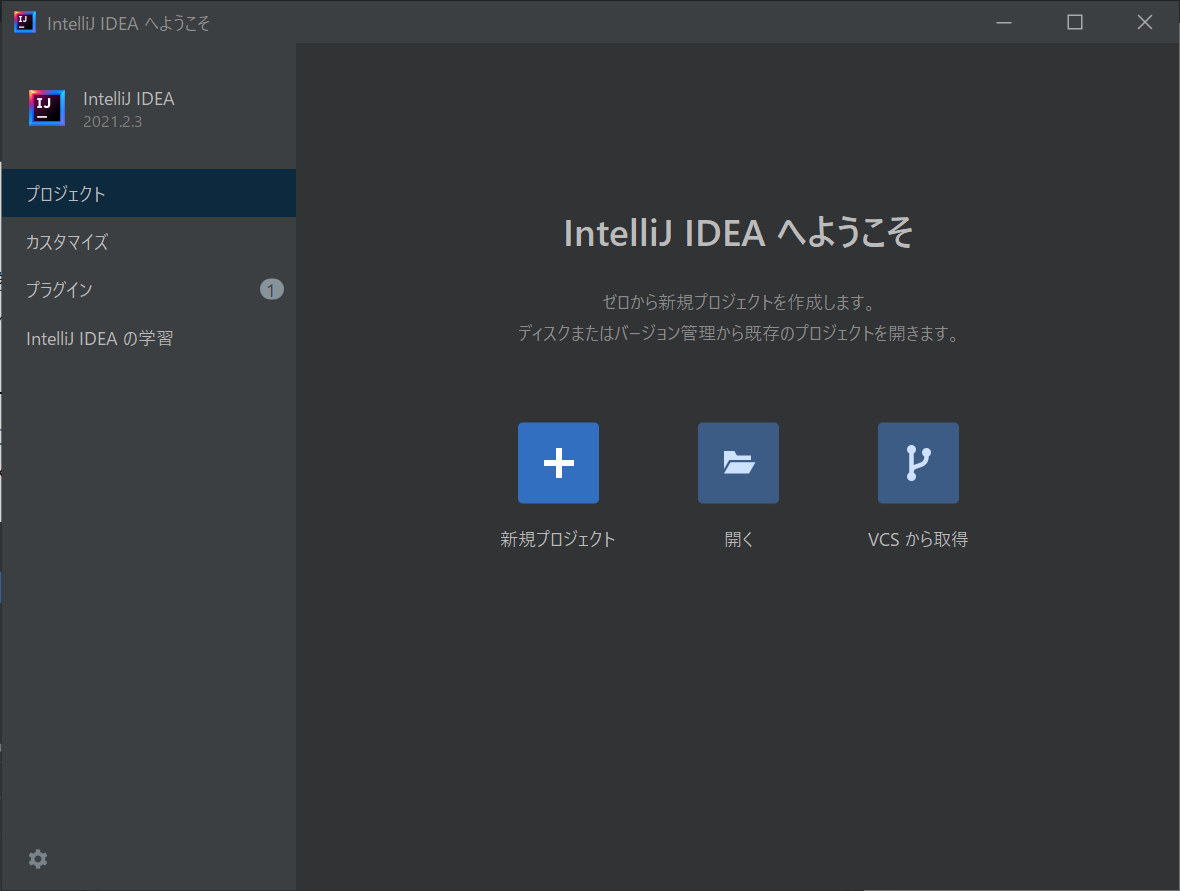Click the 開く folder icon
This screenshot has width=1180, height=891.
click(x=738, y=463)
